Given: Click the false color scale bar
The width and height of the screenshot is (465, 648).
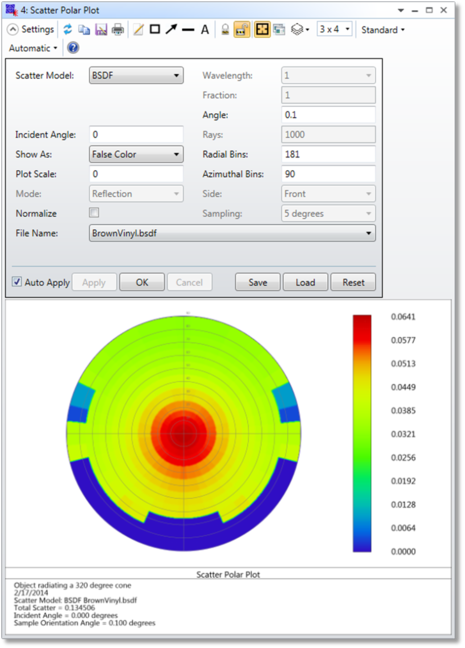Looking at the screenshot, I should [x=362, y=433].
